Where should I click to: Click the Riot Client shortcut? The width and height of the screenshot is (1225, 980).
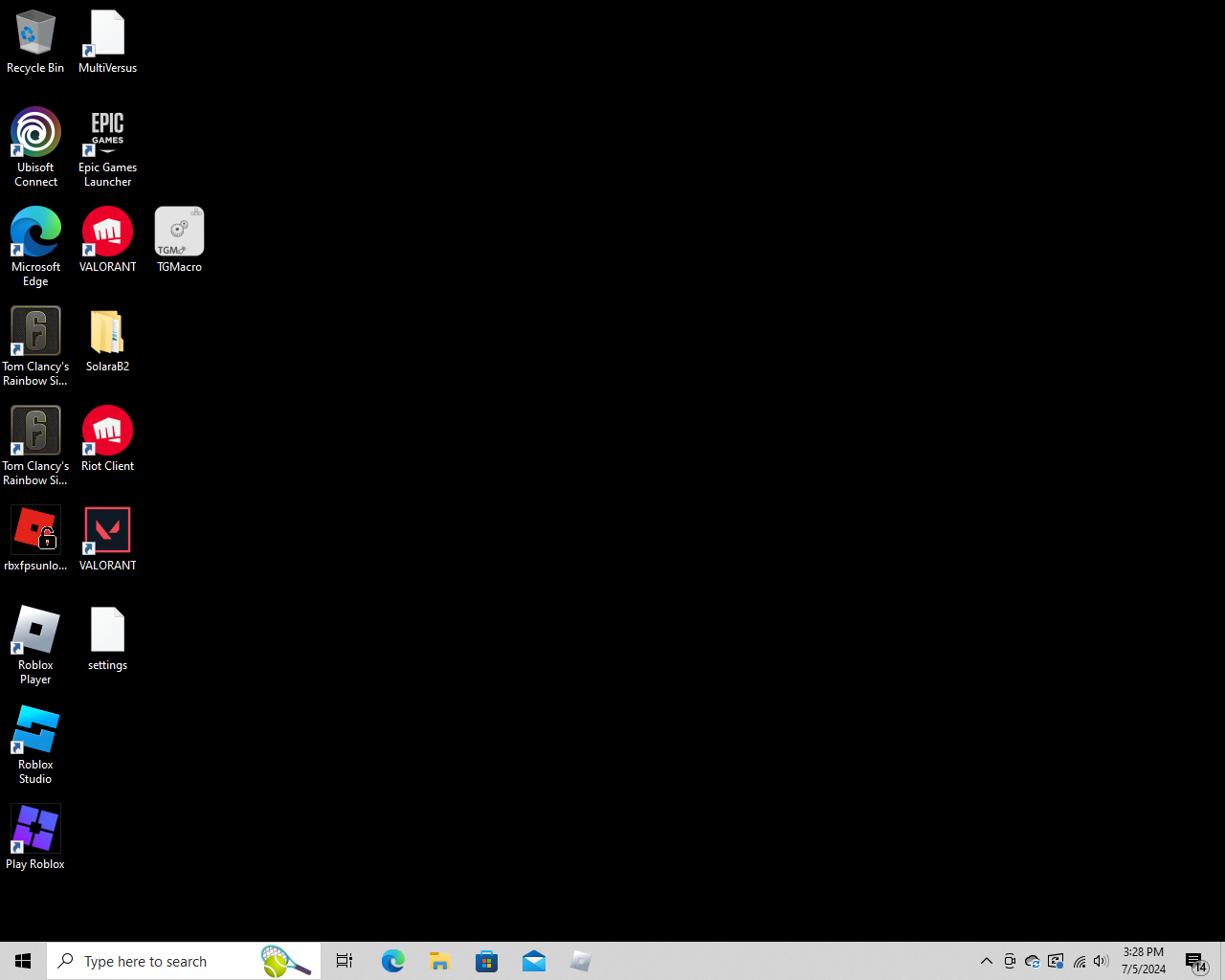pos(107,439)
